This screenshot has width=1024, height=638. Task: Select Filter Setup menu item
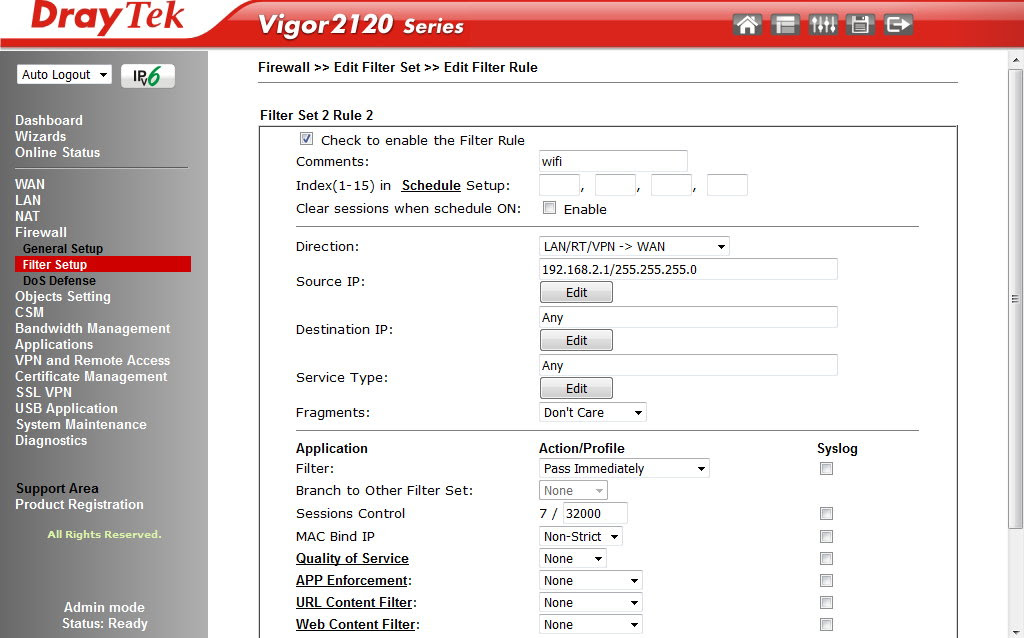(103, 264)
